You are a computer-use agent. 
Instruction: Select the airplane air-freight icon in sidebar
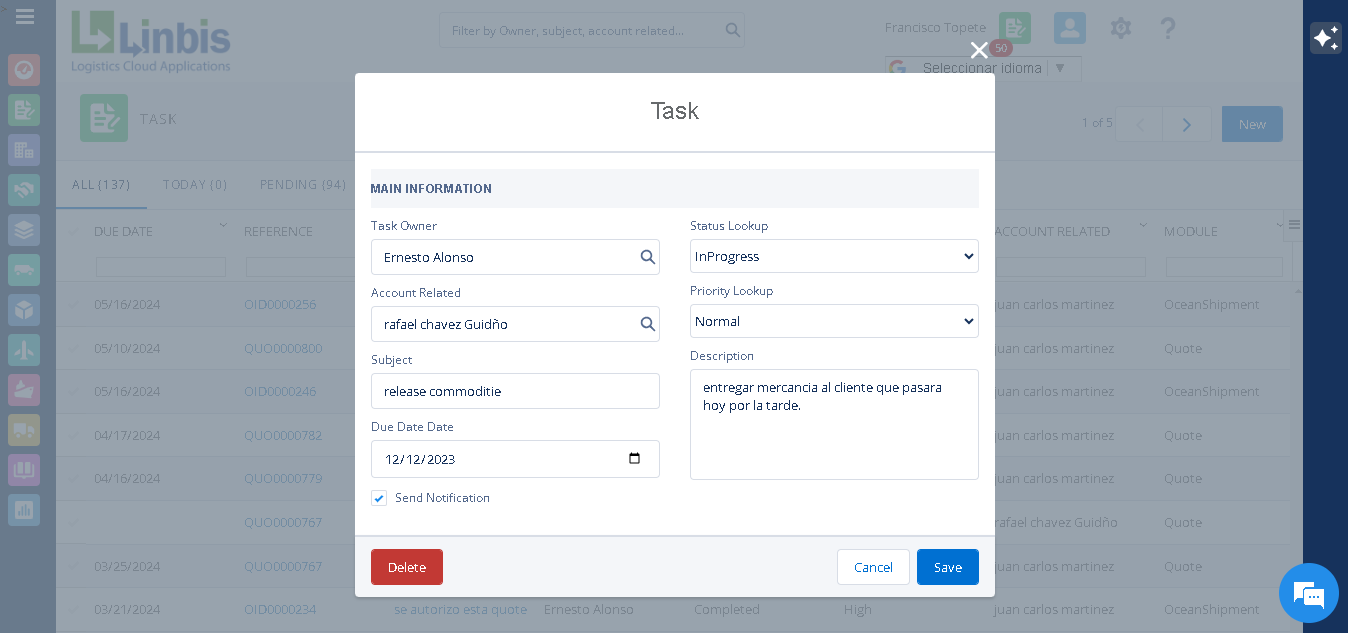(24, 350)
